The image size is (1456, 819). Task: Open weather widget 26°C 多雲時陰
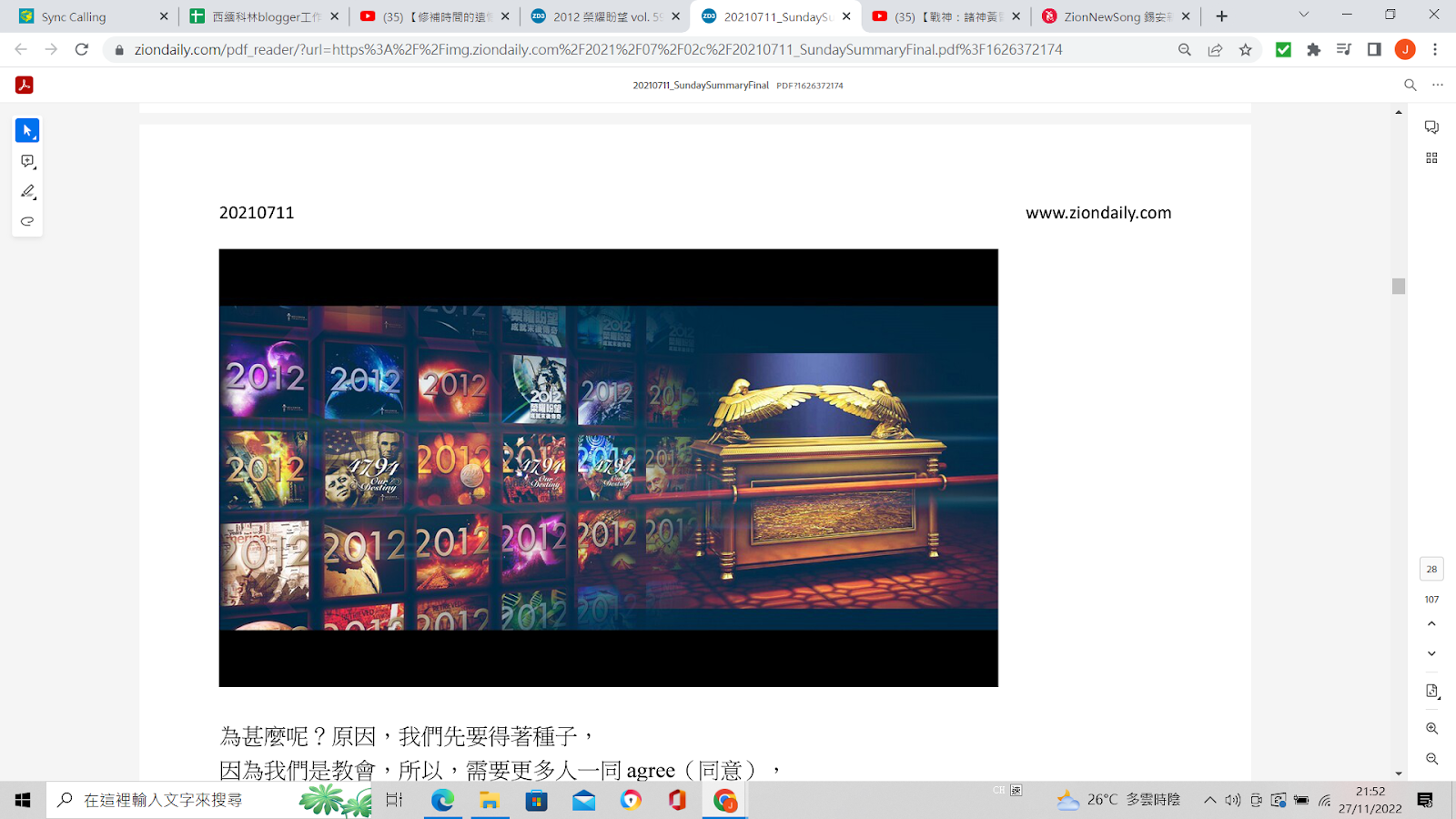(x=1118, y=800)
